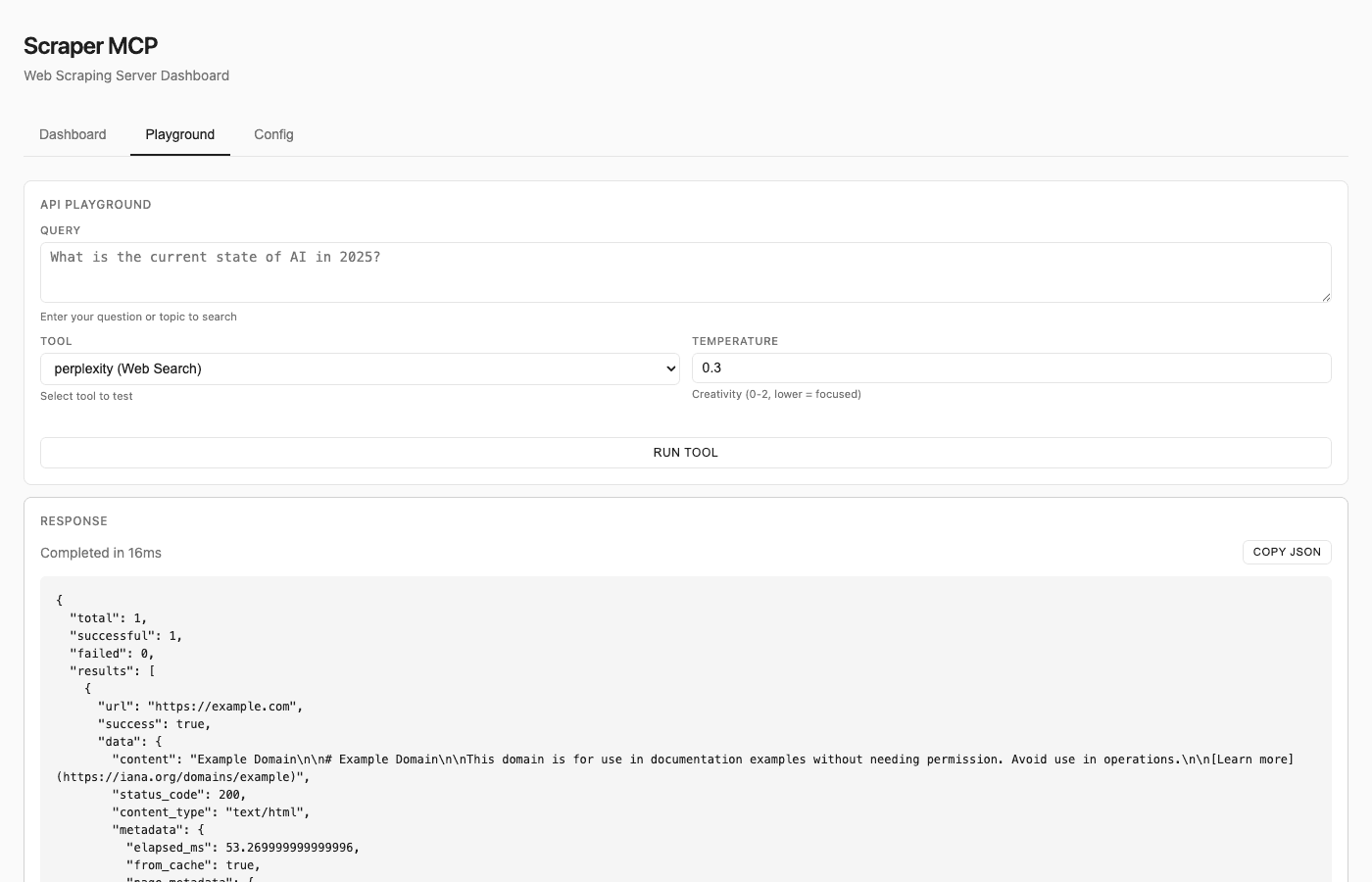This screenshot has height=882, width=1372.
Task: Click the https://example.com URL in the response
Action: [224, 707]
